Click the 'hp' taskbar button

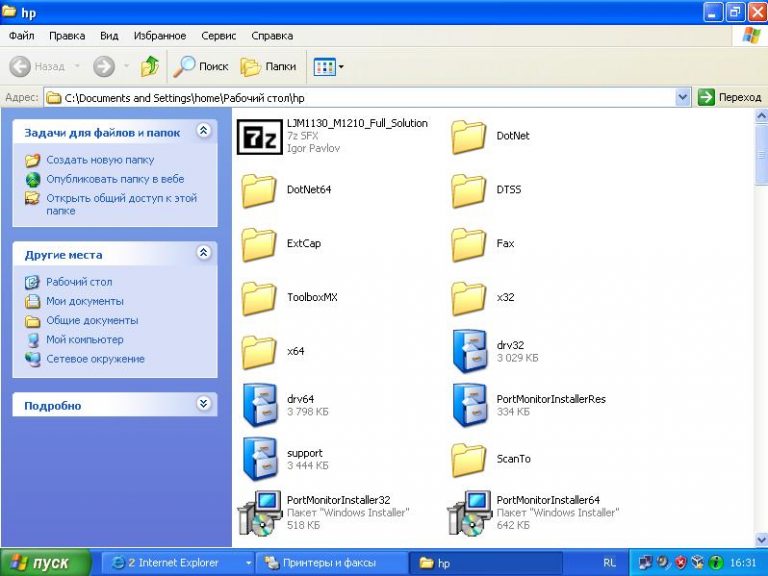pos(485,563)
